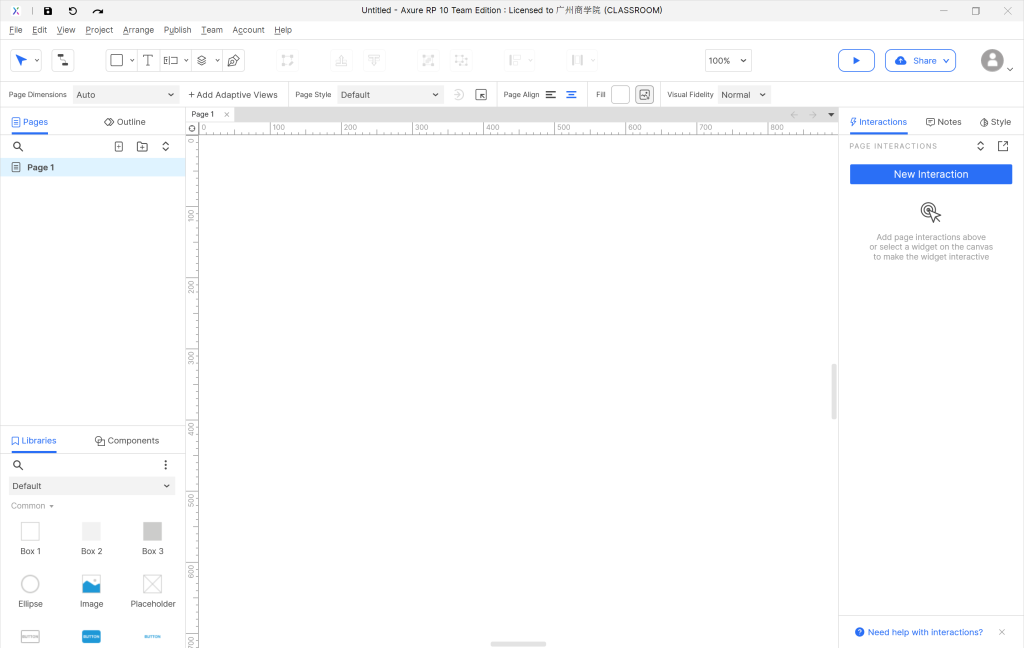Select the Text tool in toolbar
1024x648 pixels.
tap(148, 61)
